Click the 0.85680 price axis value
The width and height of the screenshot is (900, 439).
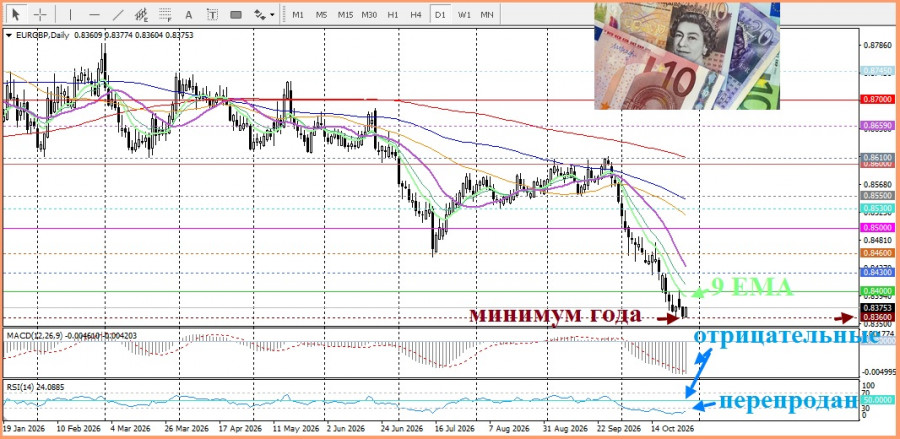(877, 185)
